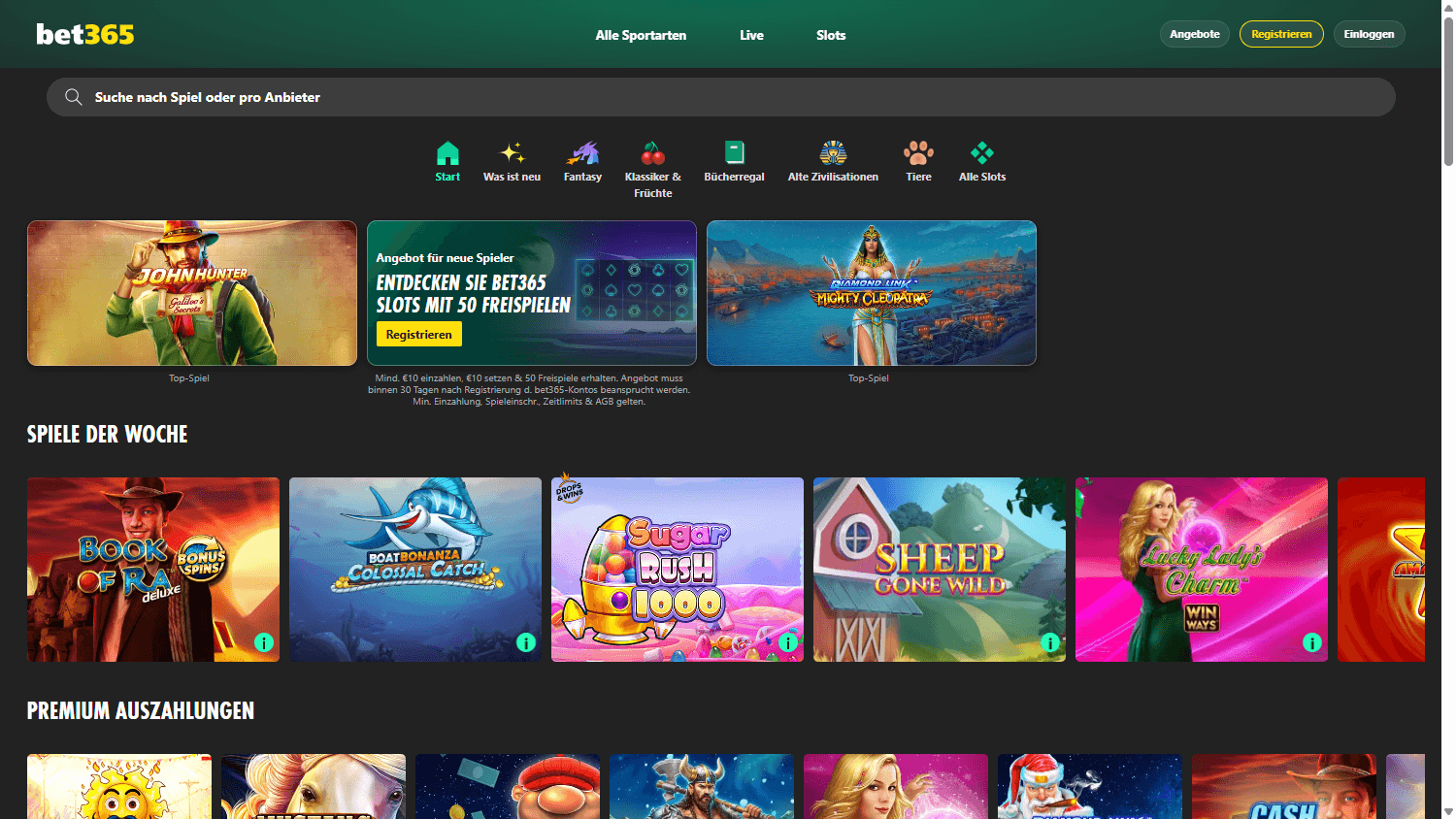Click the Premium Auszahlungen heading

click(x=141, y=710)
